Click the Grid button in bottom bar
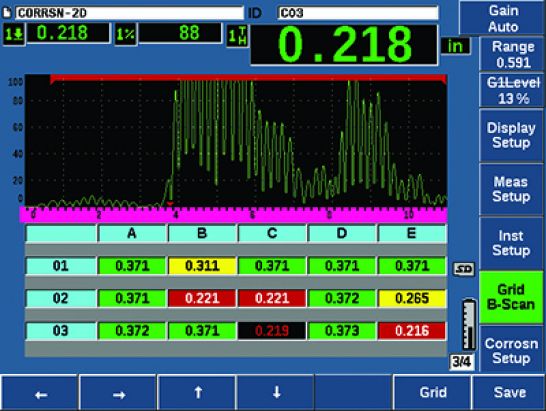546x411 pixels. pos(432,393)
